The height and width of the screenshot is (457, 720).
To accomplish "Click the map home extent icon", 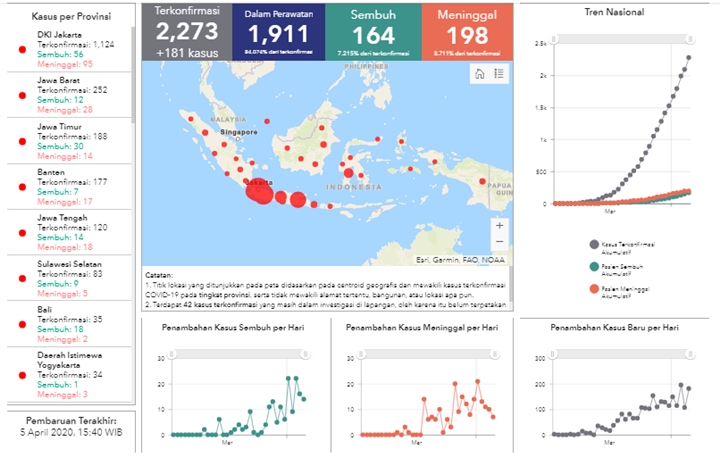I will point(479,74).
